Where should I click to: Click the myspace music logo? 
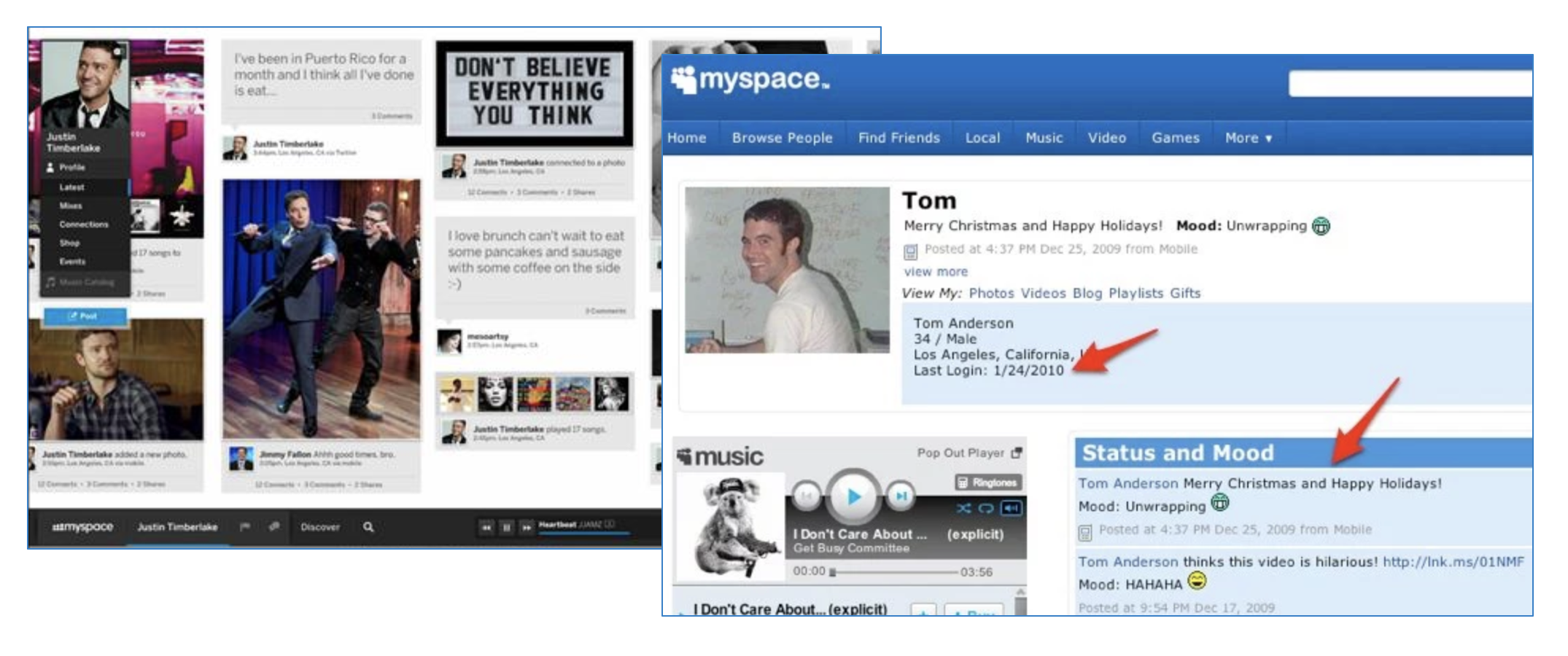[720, 456]
